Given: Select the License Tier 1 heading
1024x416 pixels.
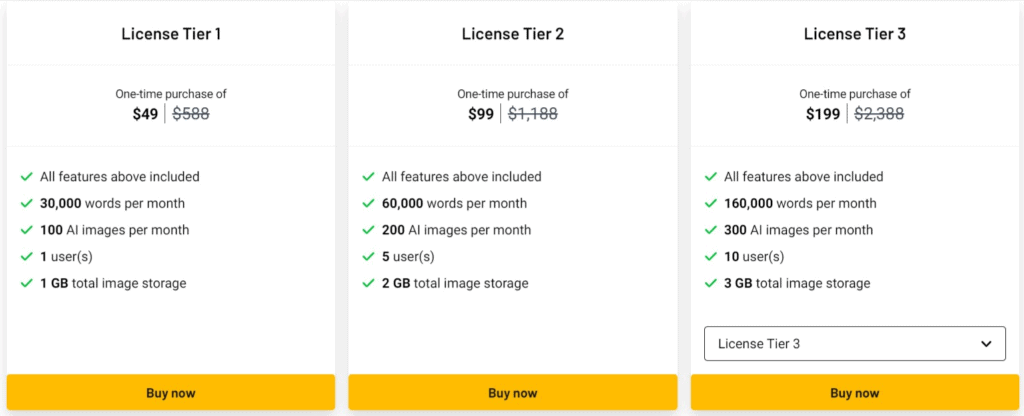Looking at the screenshot, I should (171, 34).
